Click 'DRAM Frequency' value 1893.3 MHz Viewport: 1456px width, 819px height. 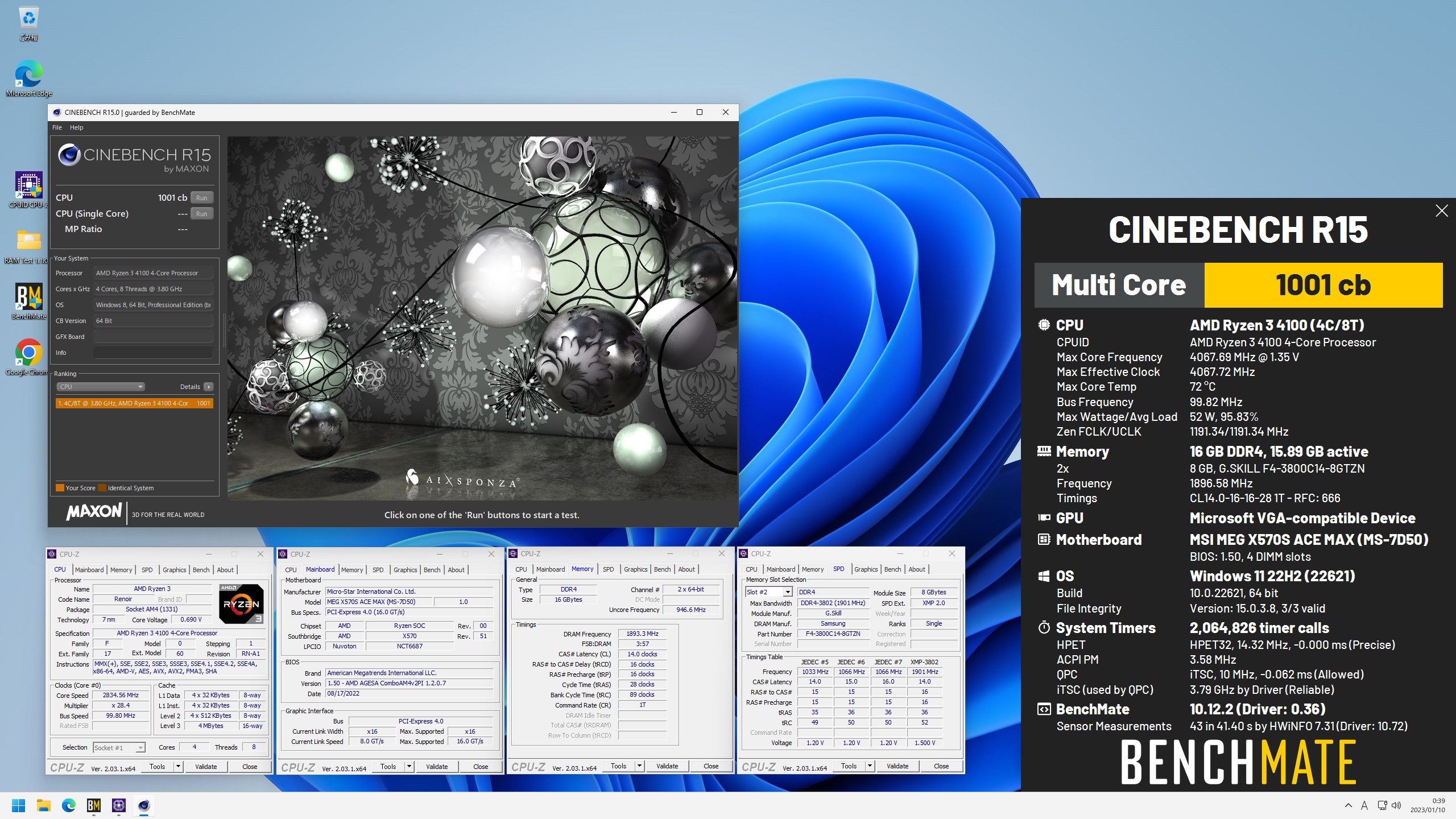642,634
